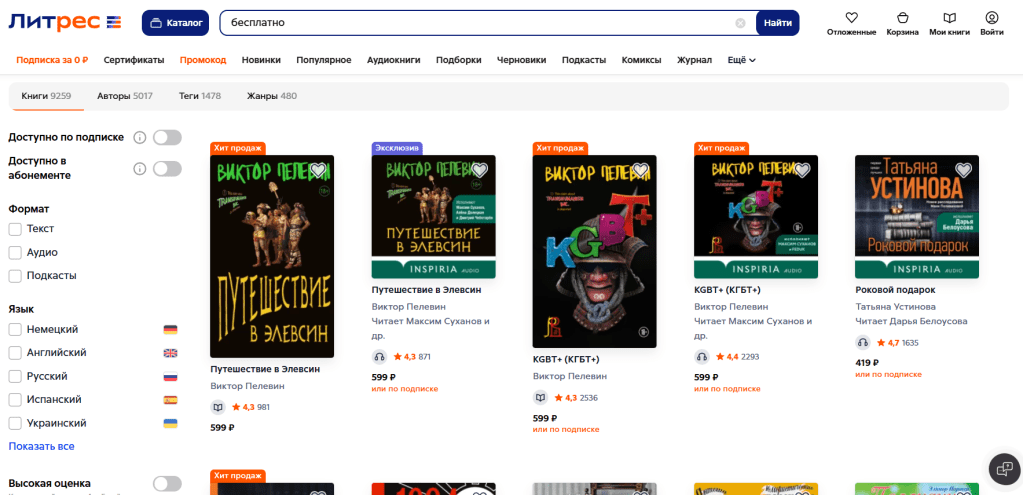The height and width of the screenshot is (495, 1023).
Task: Select the Английский language checkbox
Action: [x=15, y=353]
